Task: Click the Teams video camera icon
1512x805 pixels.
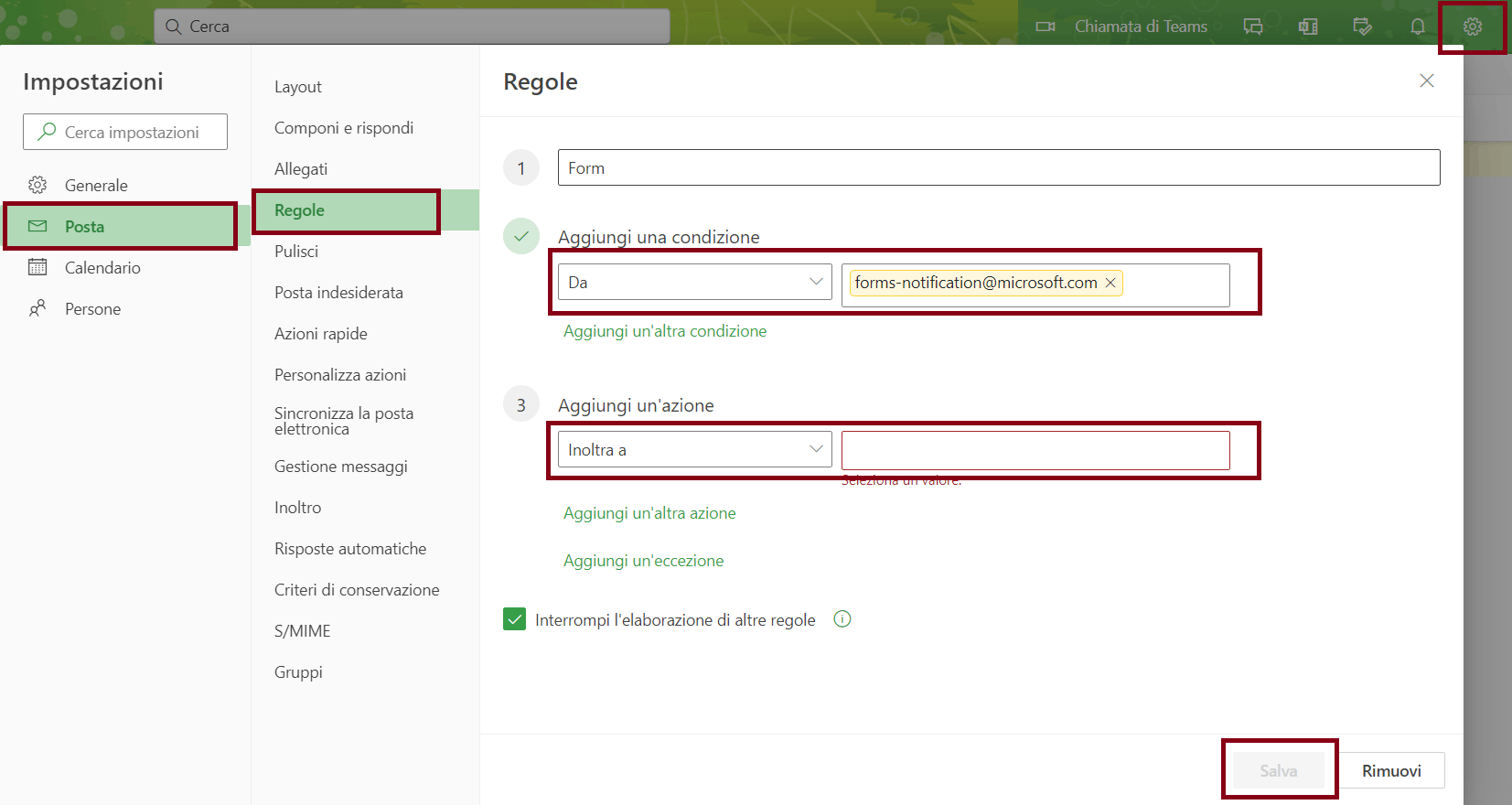Action: (x=1045, y=27)
